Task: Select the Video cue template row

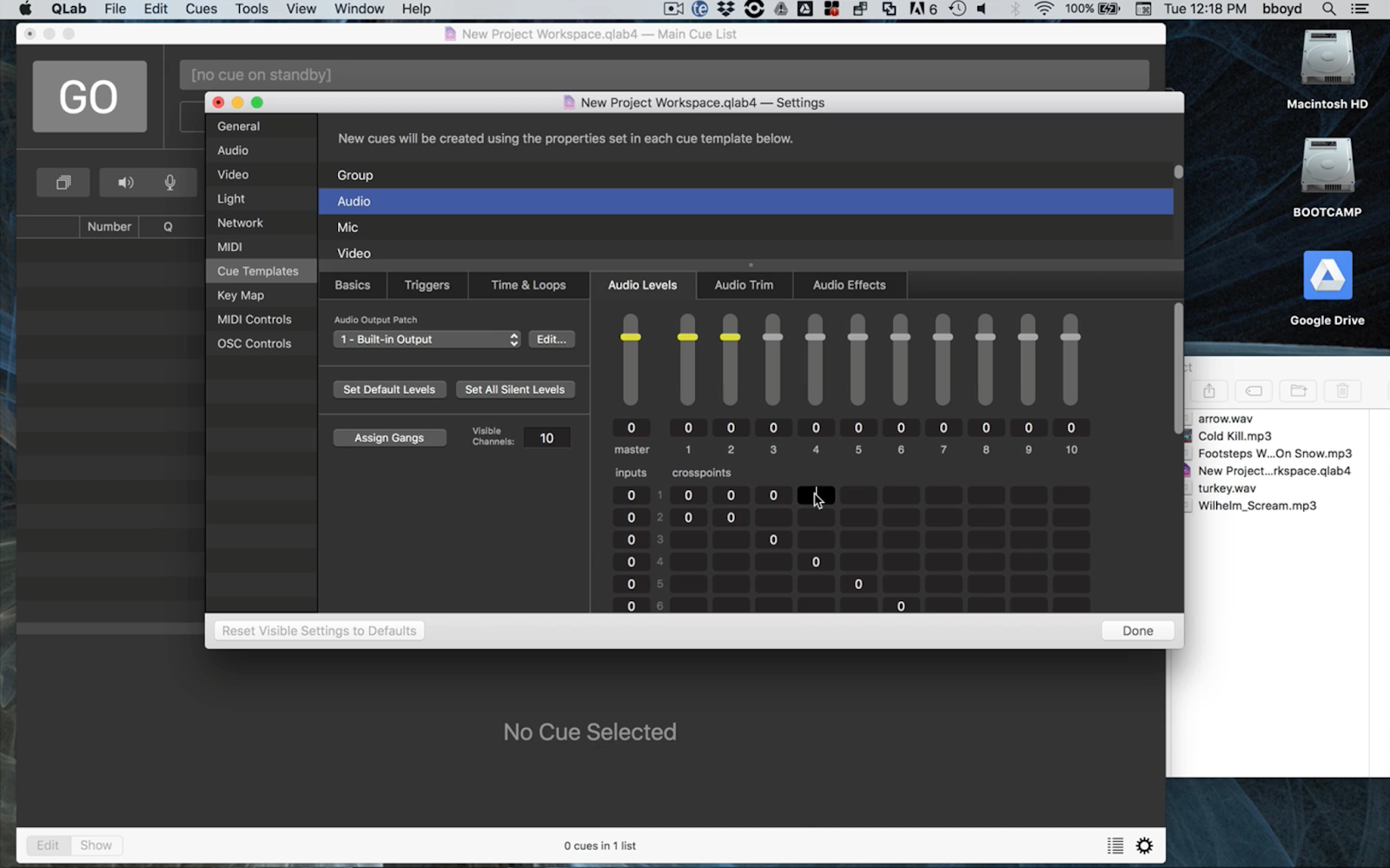Action: pyautogui.click(x=745, y=252)
